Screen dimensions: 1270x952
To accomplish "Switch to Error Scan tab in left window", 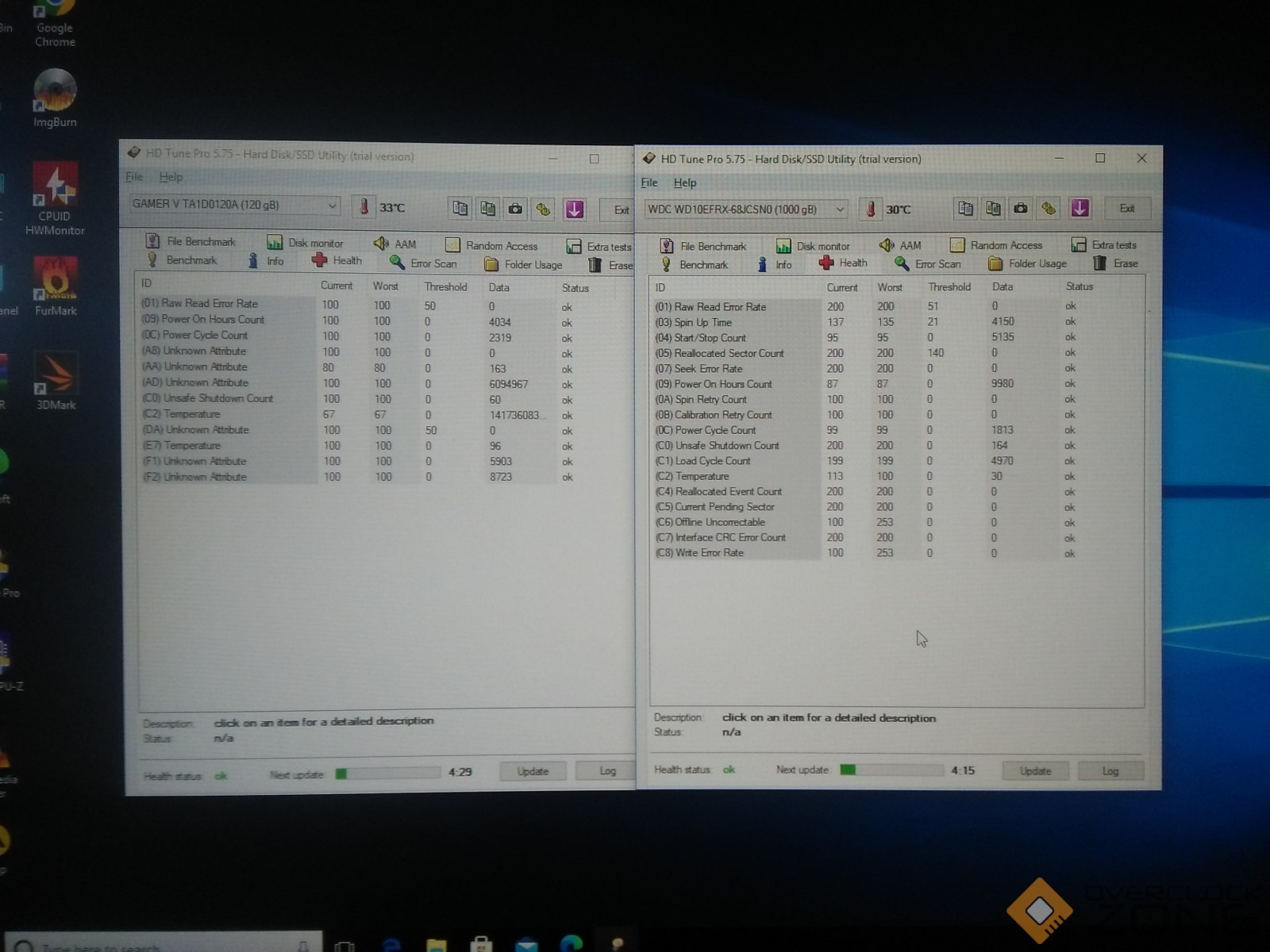I will pyautogui.click(x=423, y=263).
